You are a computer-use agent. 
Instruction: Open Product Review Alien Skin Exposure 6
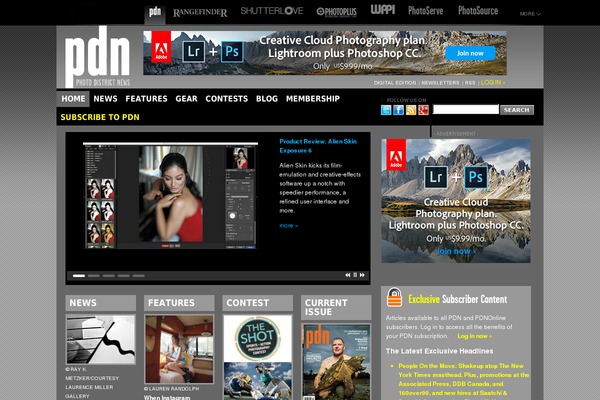318,146
